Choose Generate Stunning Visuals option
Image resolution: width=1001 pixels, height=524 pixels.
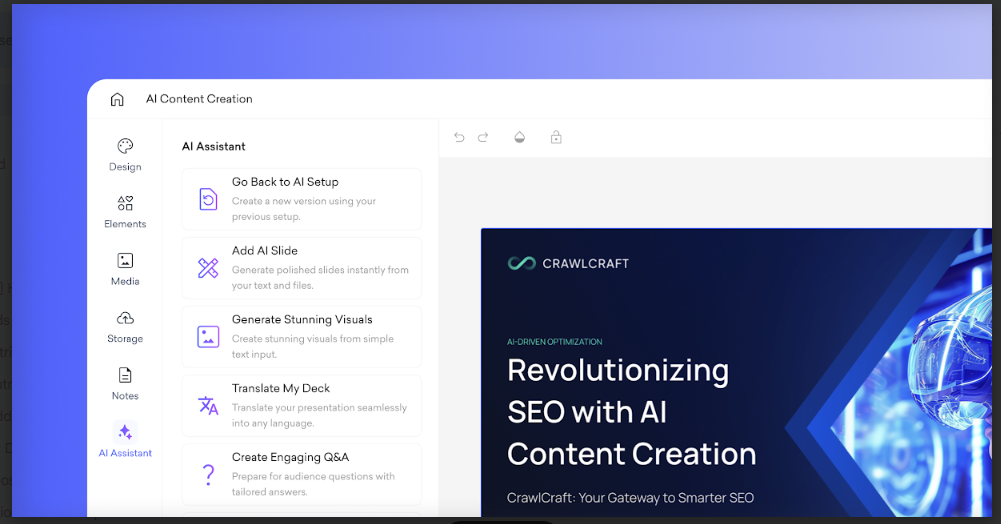(302, 336)
